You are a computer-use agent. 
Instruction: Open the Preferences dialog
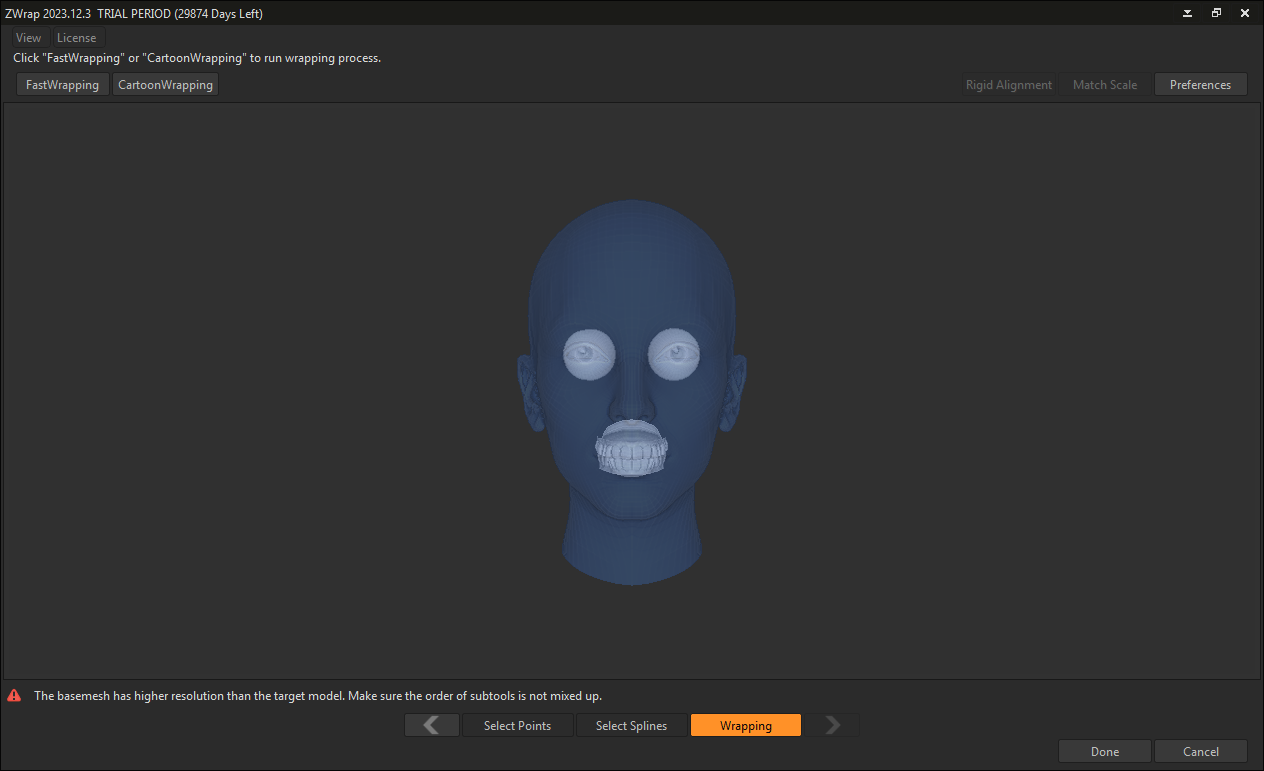click(x=1200, y=85)
